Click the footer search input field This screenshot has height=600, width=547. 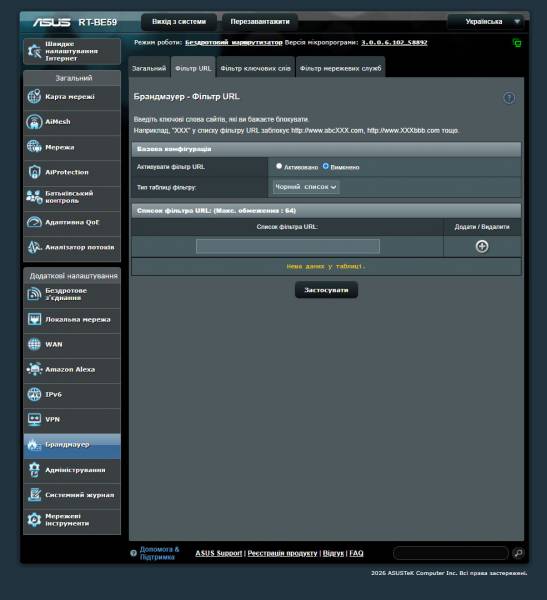(451, 553)
